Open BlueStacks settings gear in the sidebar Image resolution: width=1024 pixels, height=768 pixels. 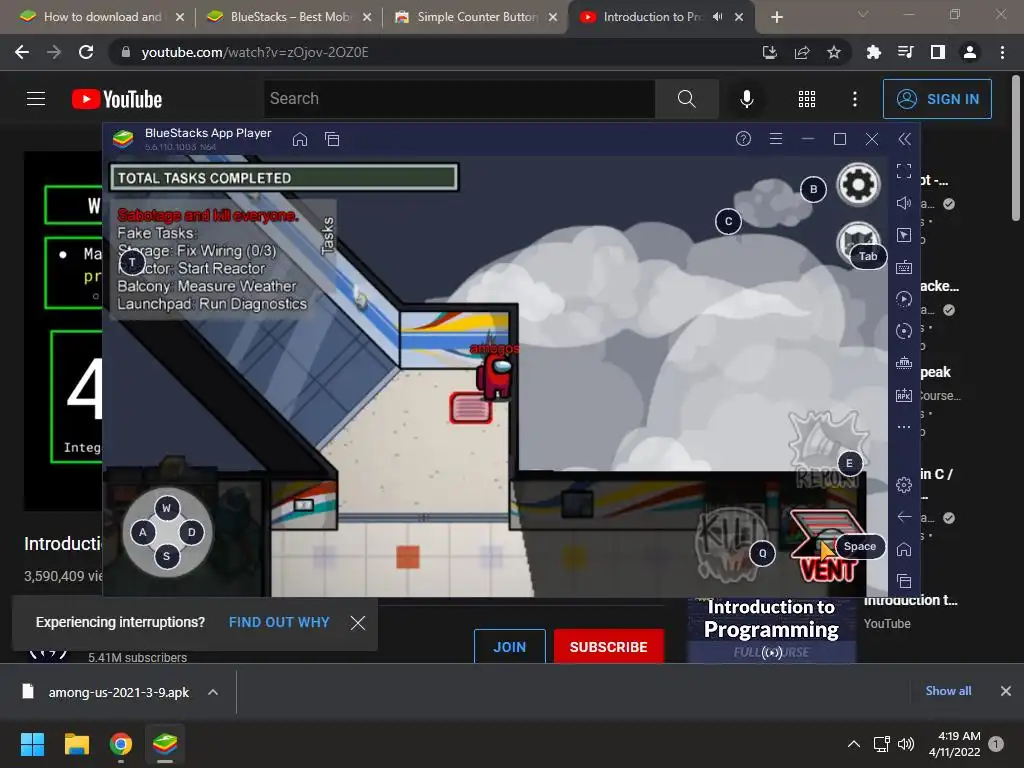coord(904,485)
